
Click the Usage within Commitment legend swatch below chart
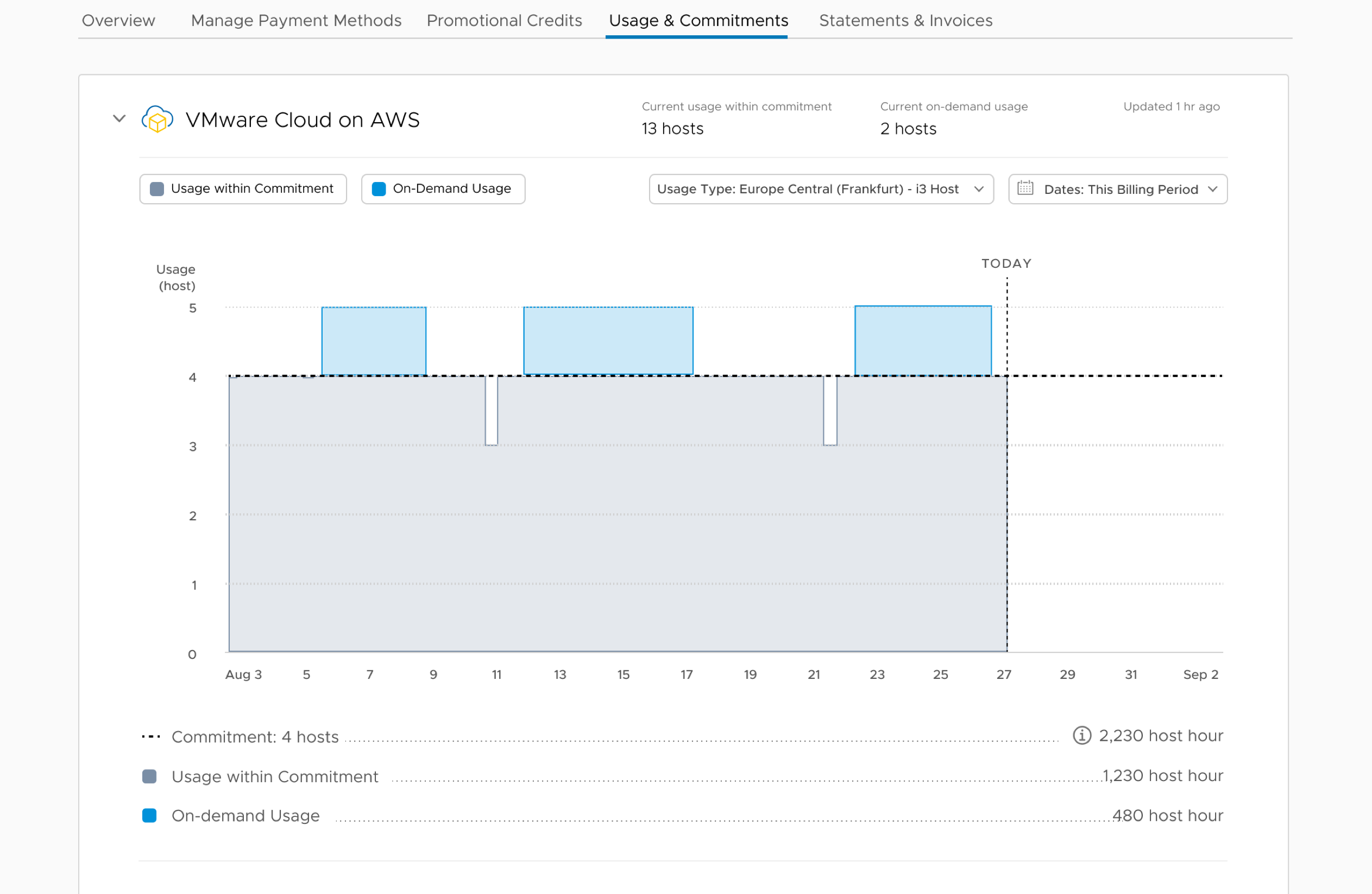point(149,776)
